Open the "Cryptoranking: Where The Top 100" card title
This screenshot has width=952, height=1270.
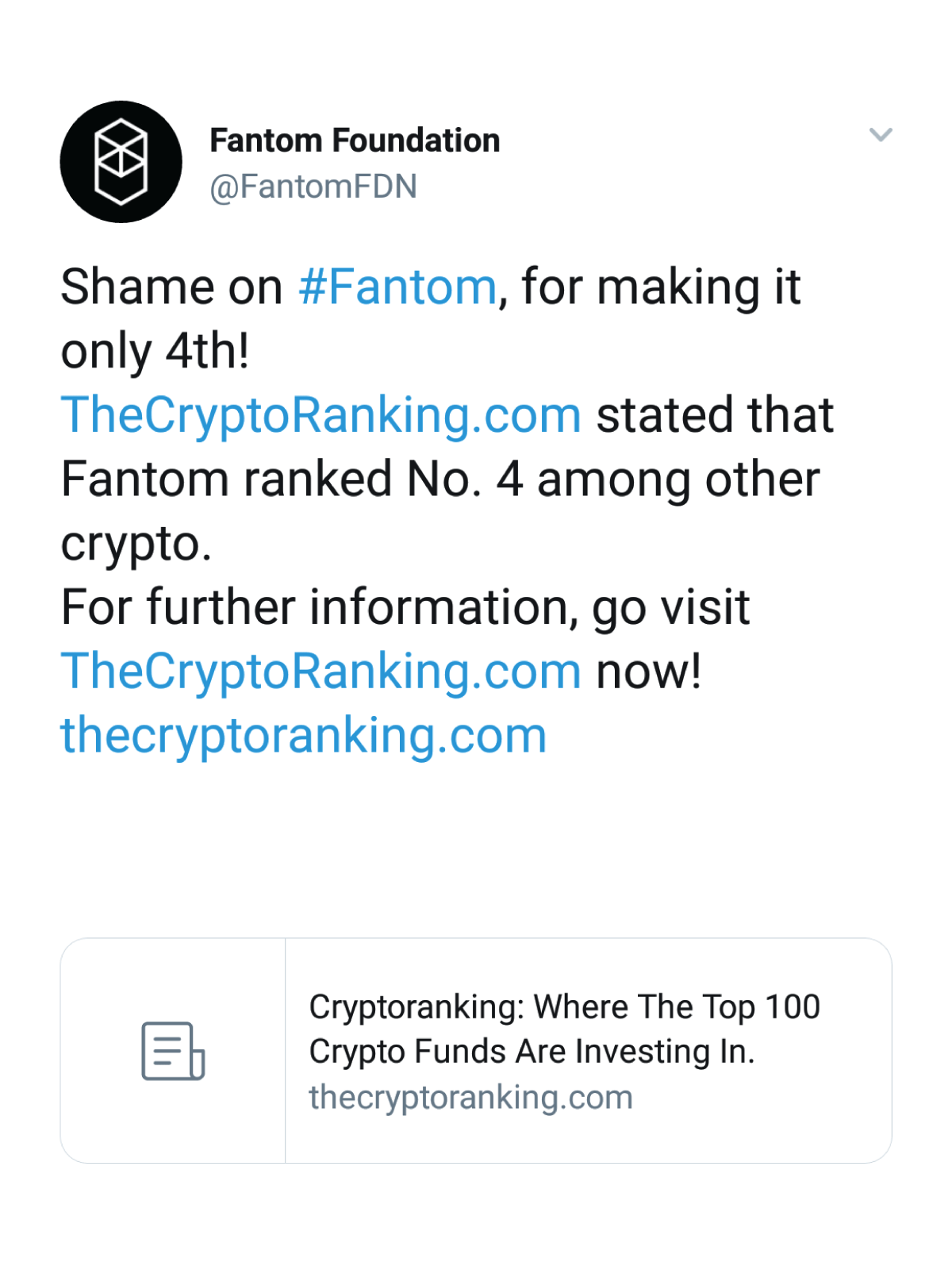(x=564, y=1006)
